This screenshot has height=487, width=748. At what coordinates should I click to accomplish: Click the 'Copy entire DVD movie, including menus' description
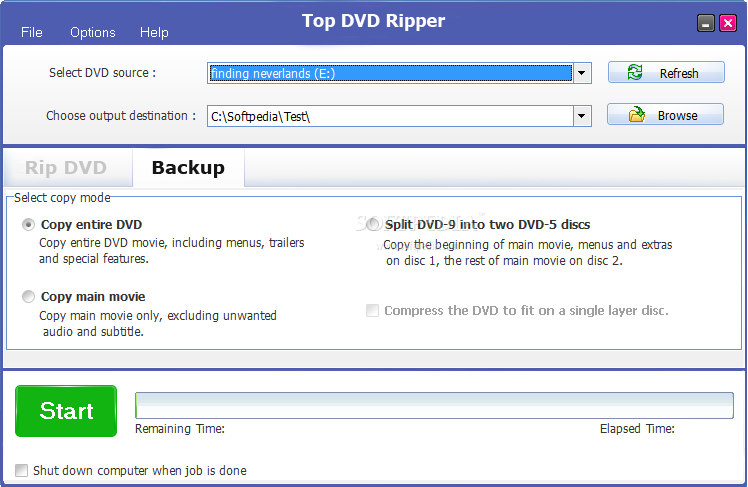point(172,250)
